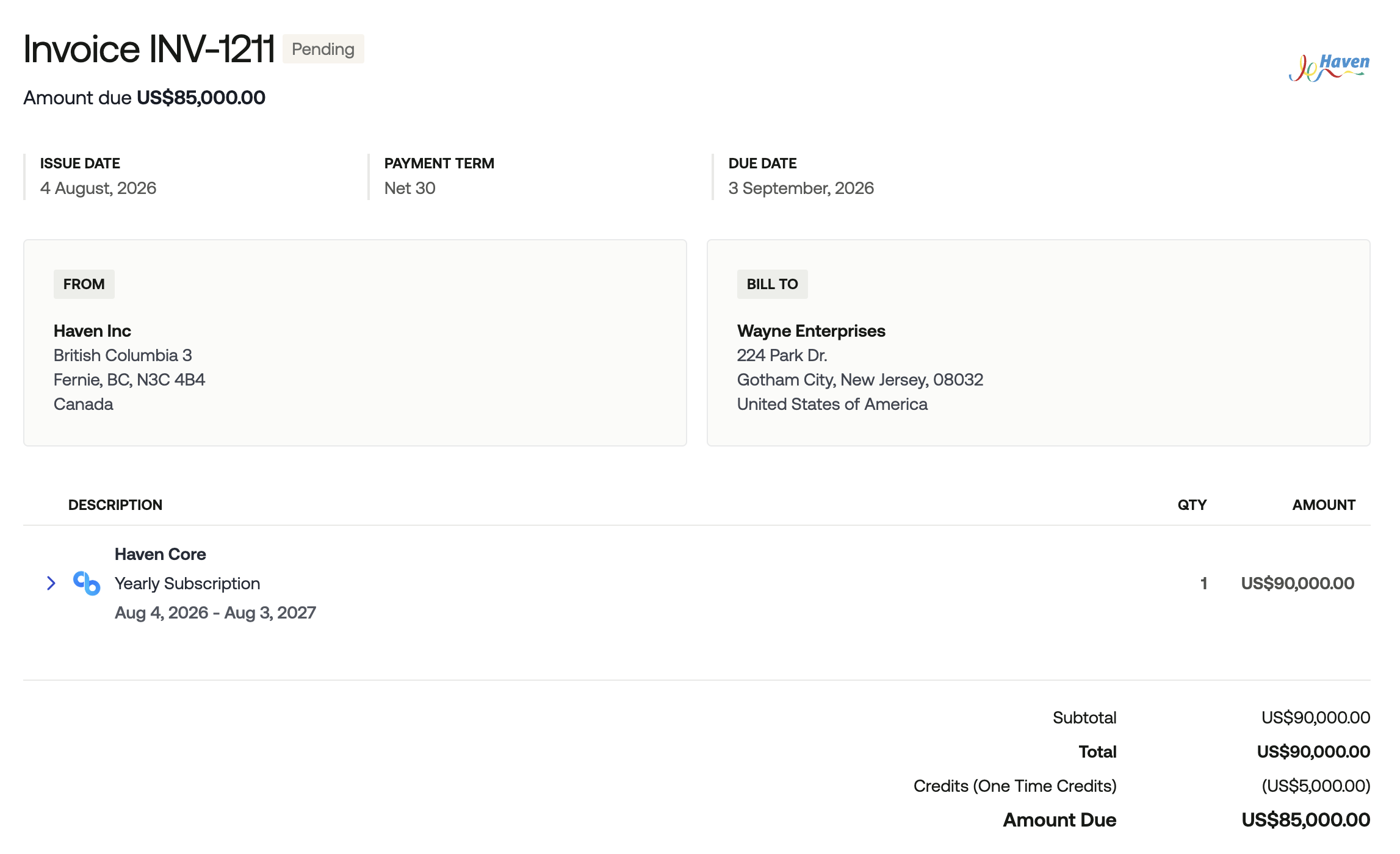Click the QTY column header

pyautogui.click(x=1192, y=505)
